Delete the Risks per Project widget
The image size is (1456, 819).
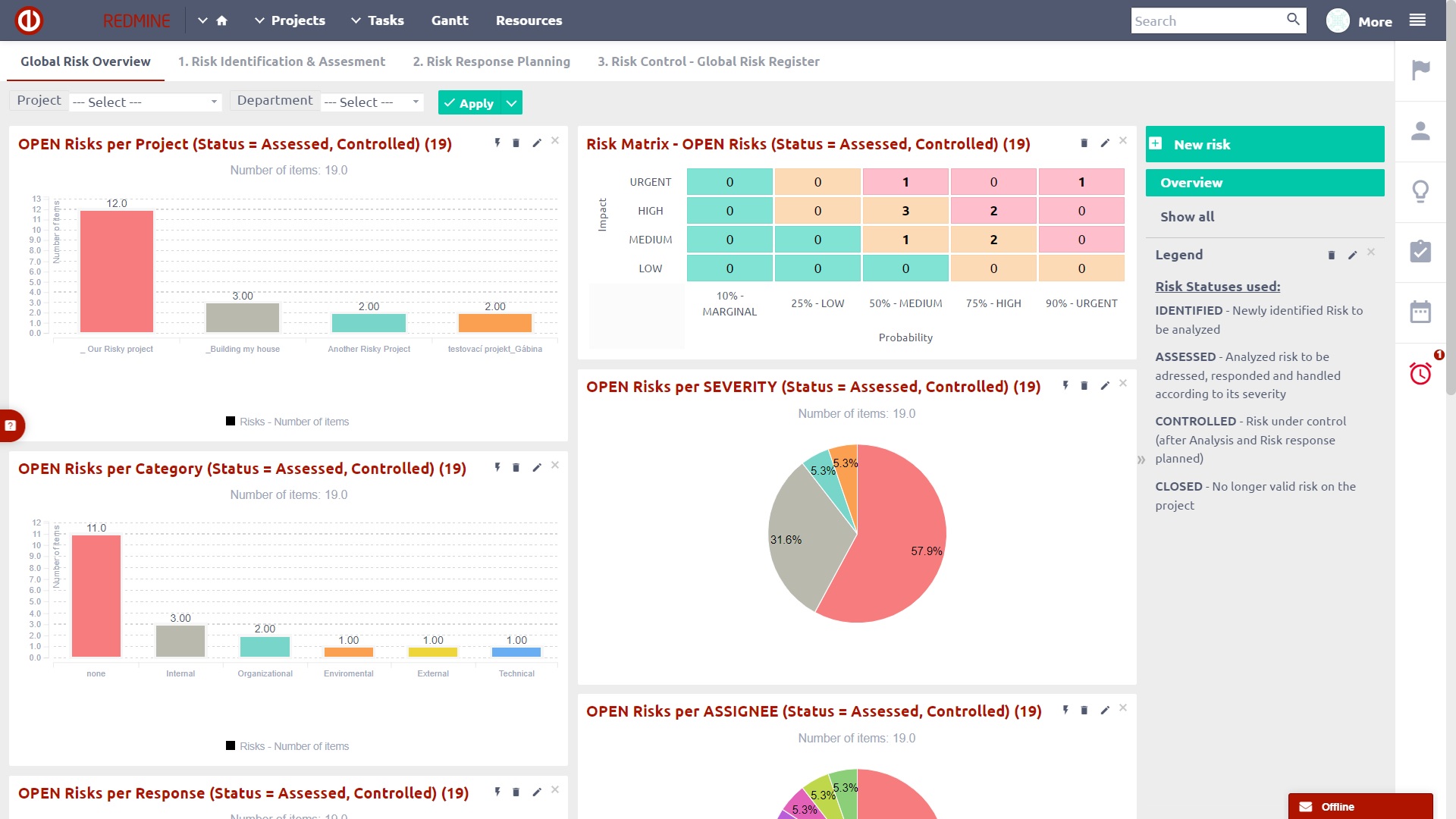516,143
